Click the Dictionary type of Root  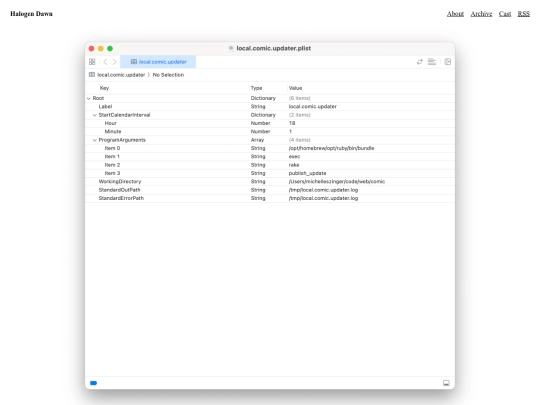click(x=263, y=98)
